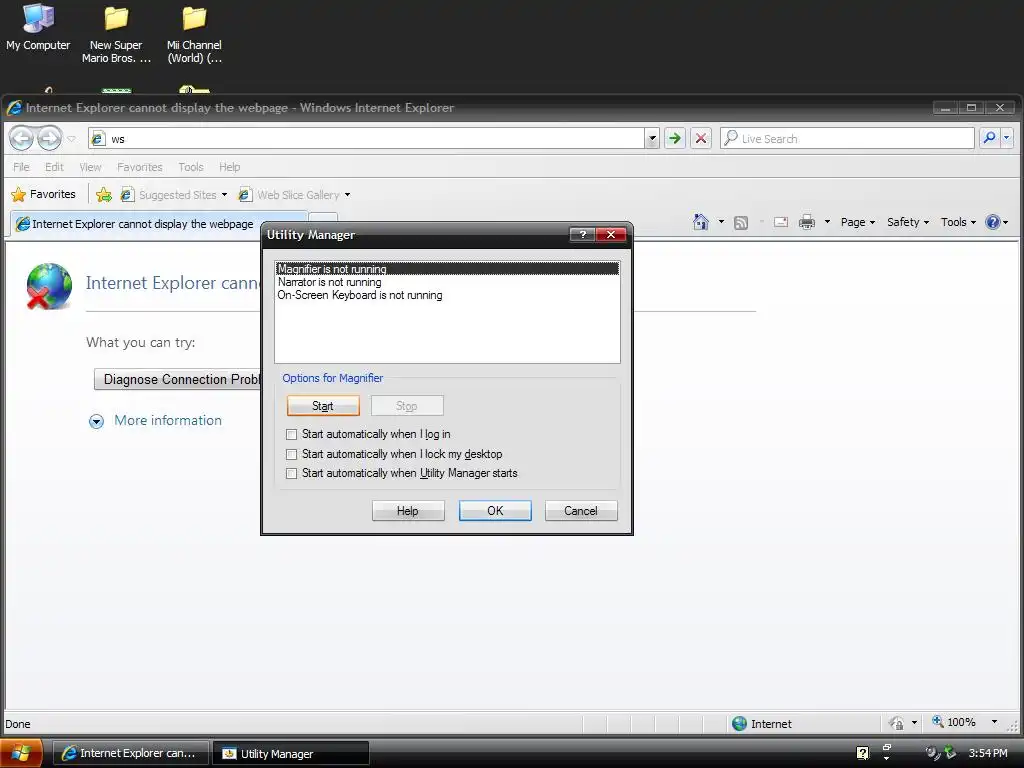The height and width of the screenshot is (768, 1024).
Task: Click the status bar privacy lock icon
Action: tap(897, 723)
